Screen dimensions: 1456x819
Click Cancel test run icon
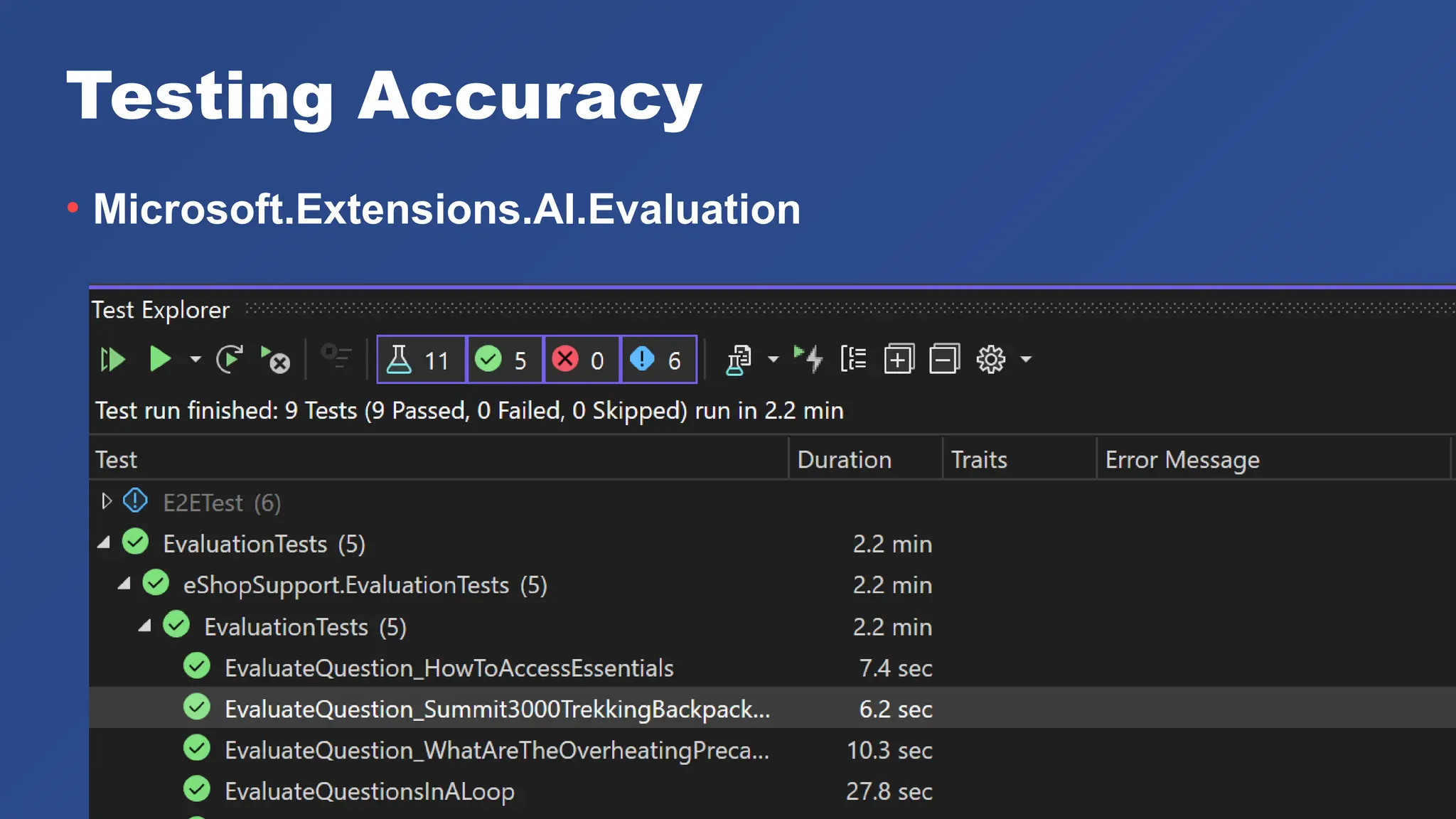pyautogui.click(x=276, y=360)
